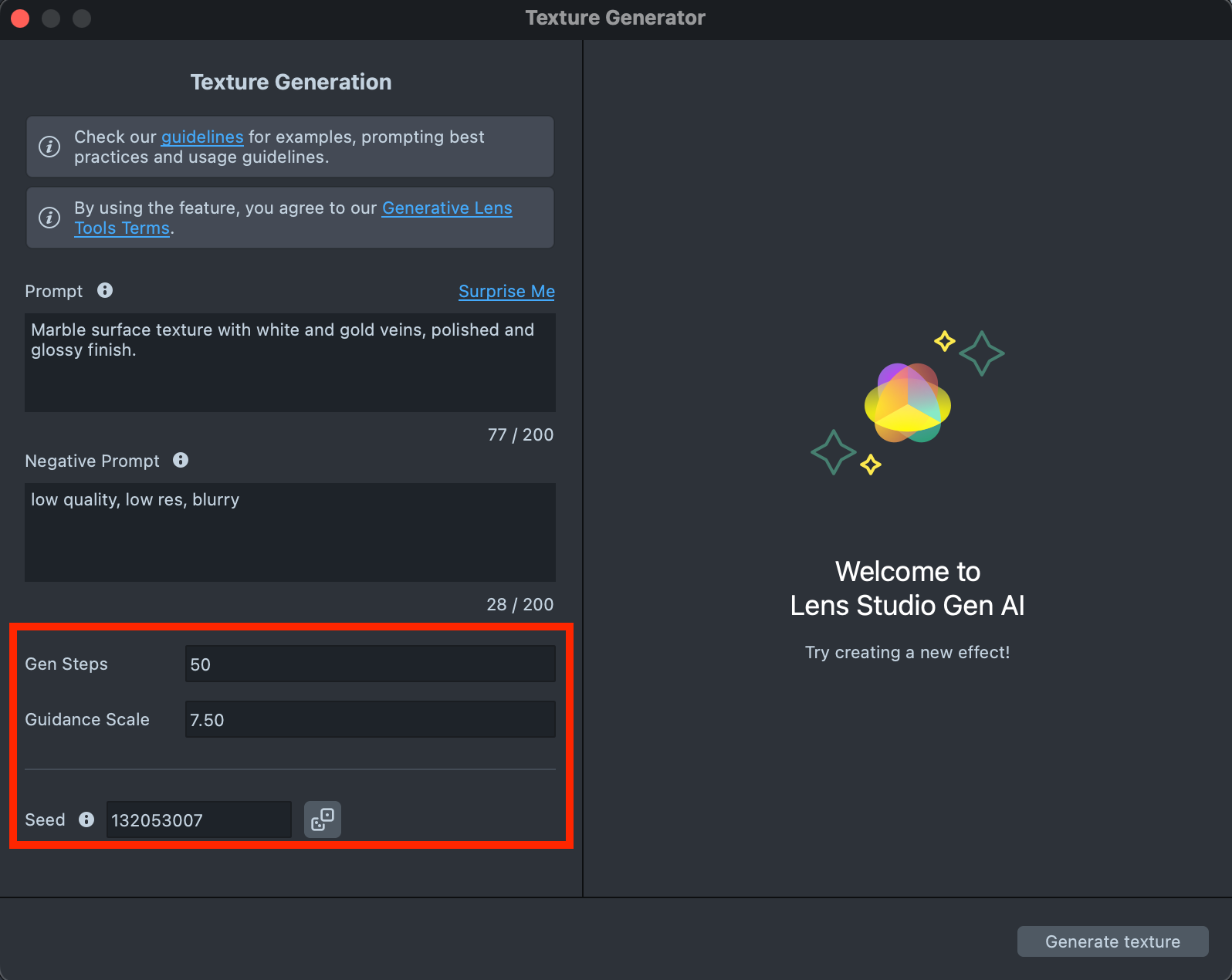Click the guidelines banner info icon
The width and height of the screenshot is (1232, 980).
click(49, 147)
